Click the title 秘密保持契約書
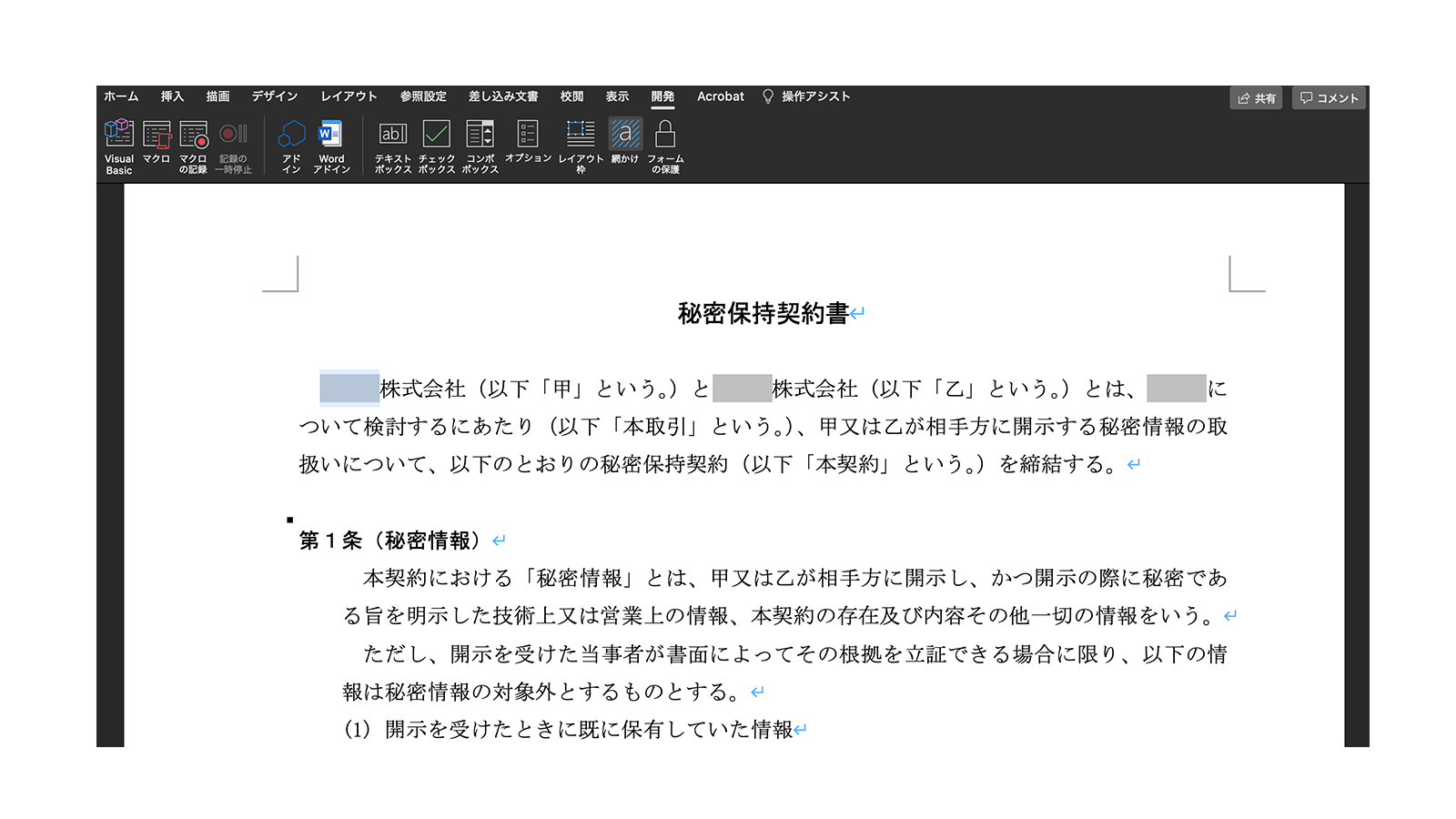 click(763, 314)
